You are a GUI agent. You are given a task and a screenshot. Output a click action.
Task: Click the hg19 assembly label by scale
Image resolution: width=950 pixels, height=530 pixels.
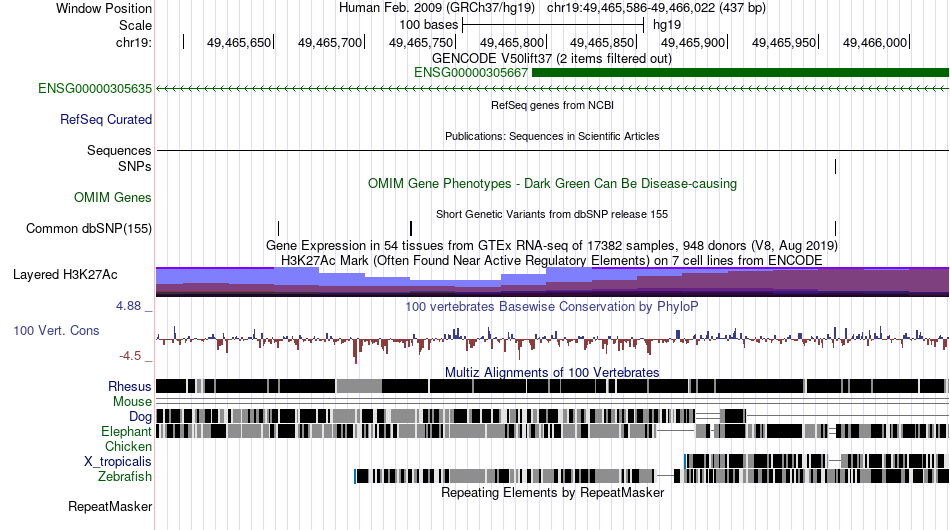(667, 25)
